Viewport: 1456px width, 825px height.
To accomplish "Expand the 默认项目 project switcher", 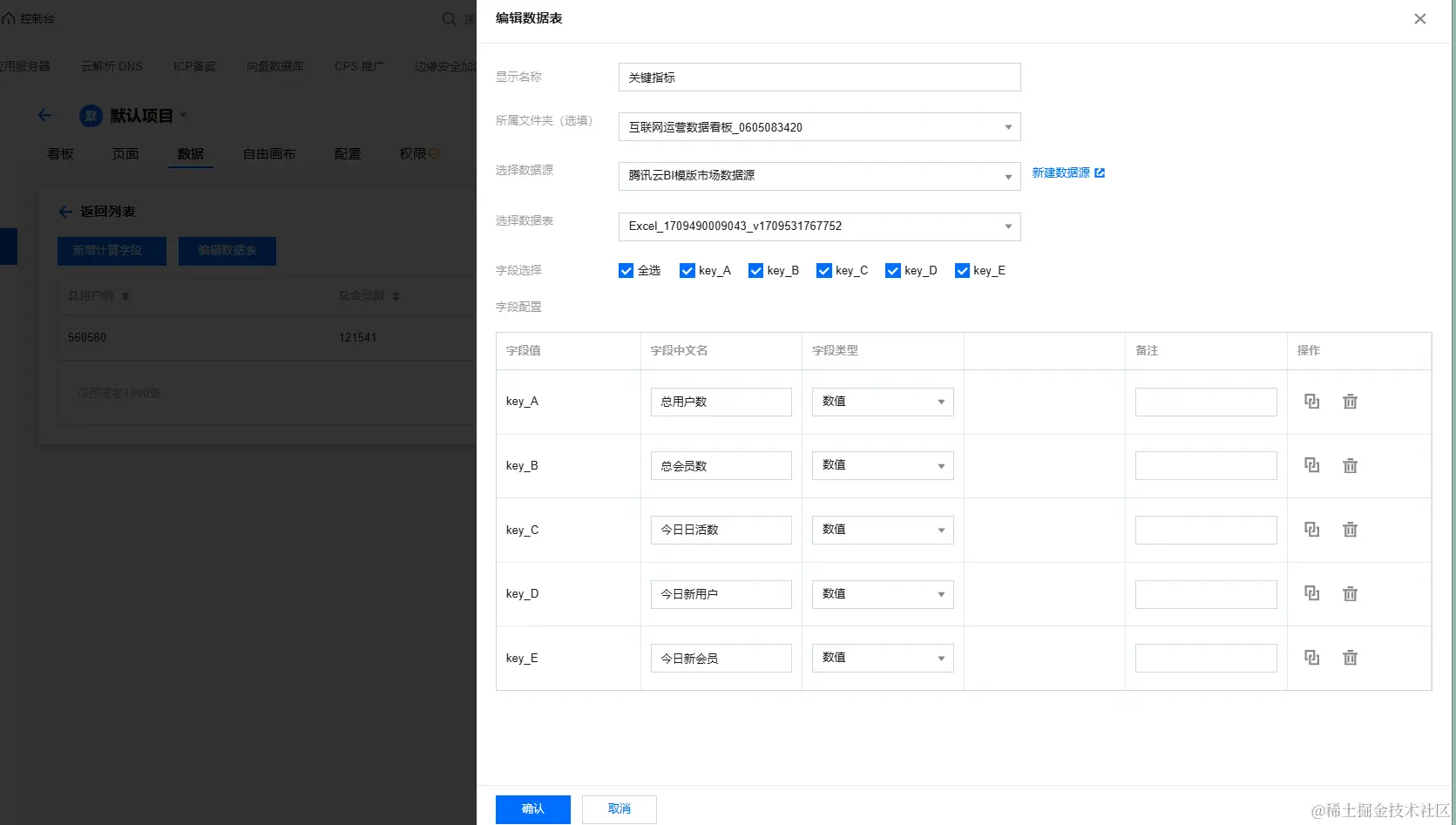I will click(183, 115).
